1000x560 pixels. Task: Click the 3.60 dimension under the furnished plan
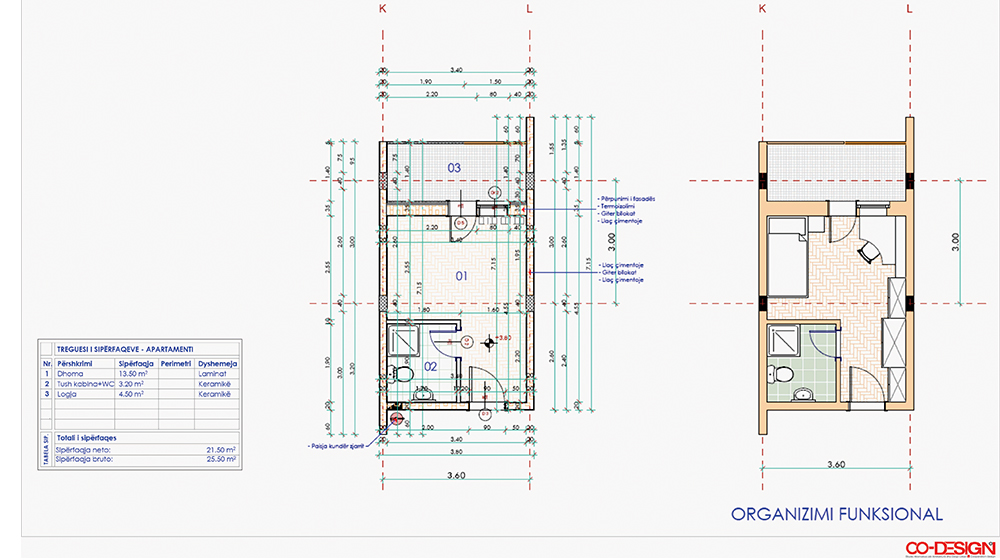coord(835,465)
